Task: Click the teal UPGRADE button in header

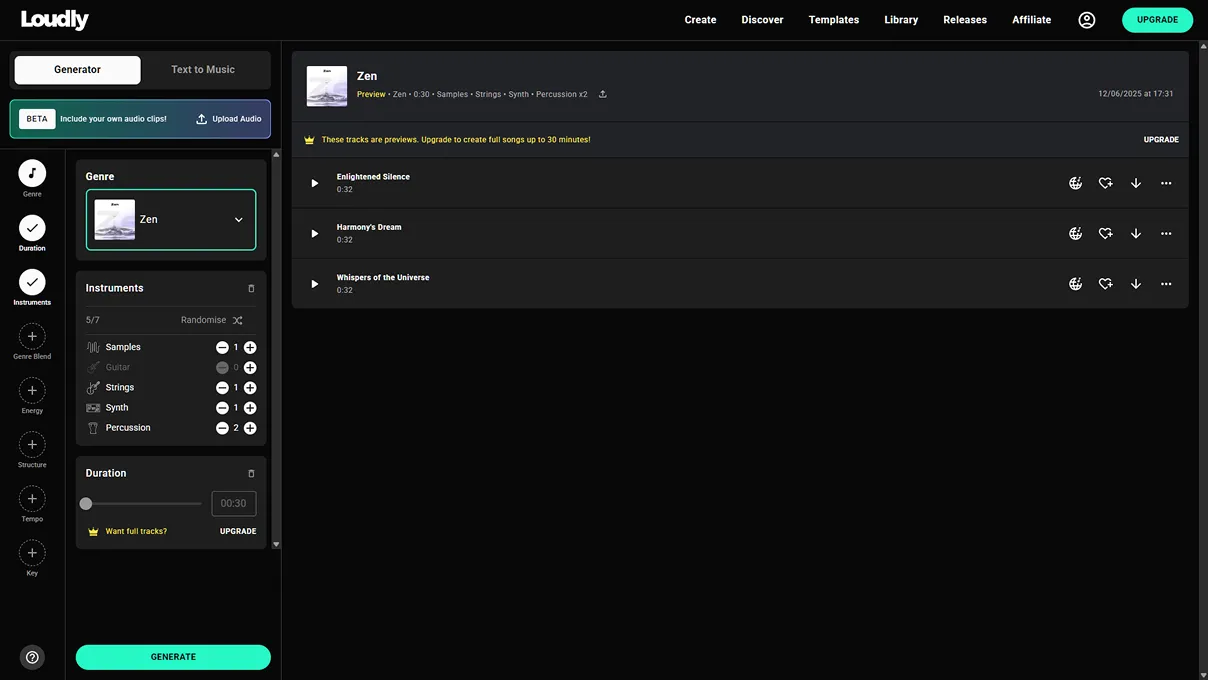Action: tap(1157, 20)
